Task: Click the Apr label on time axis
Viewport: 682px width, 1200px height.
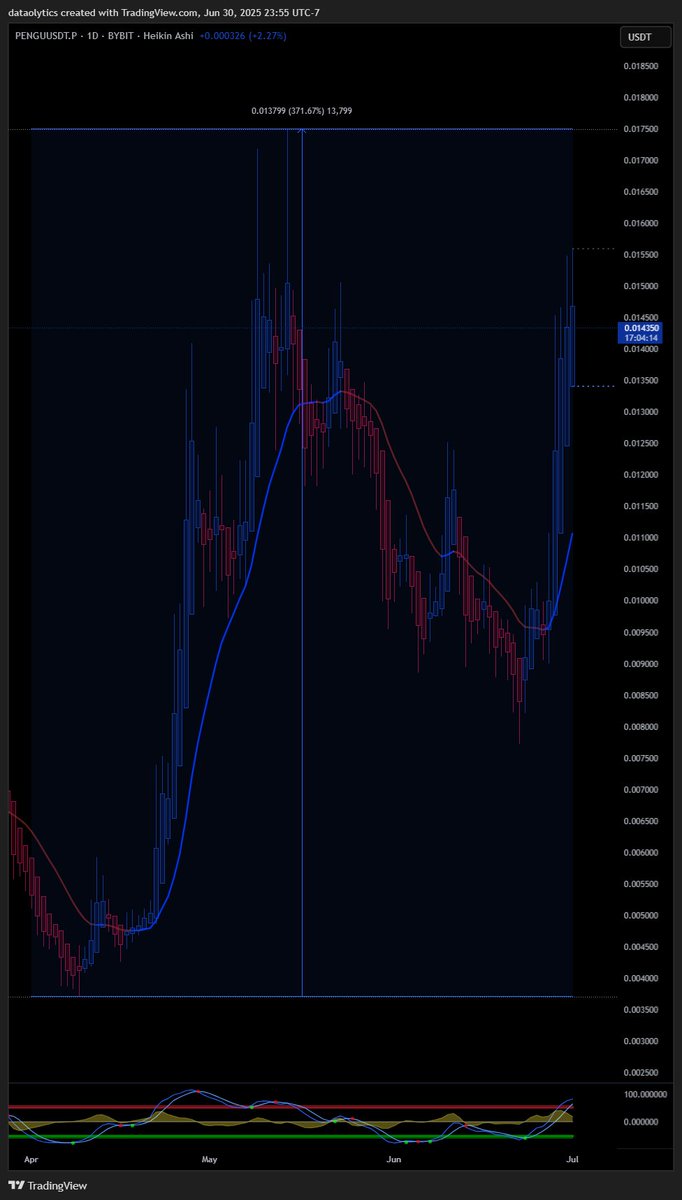Action: 30,1160
